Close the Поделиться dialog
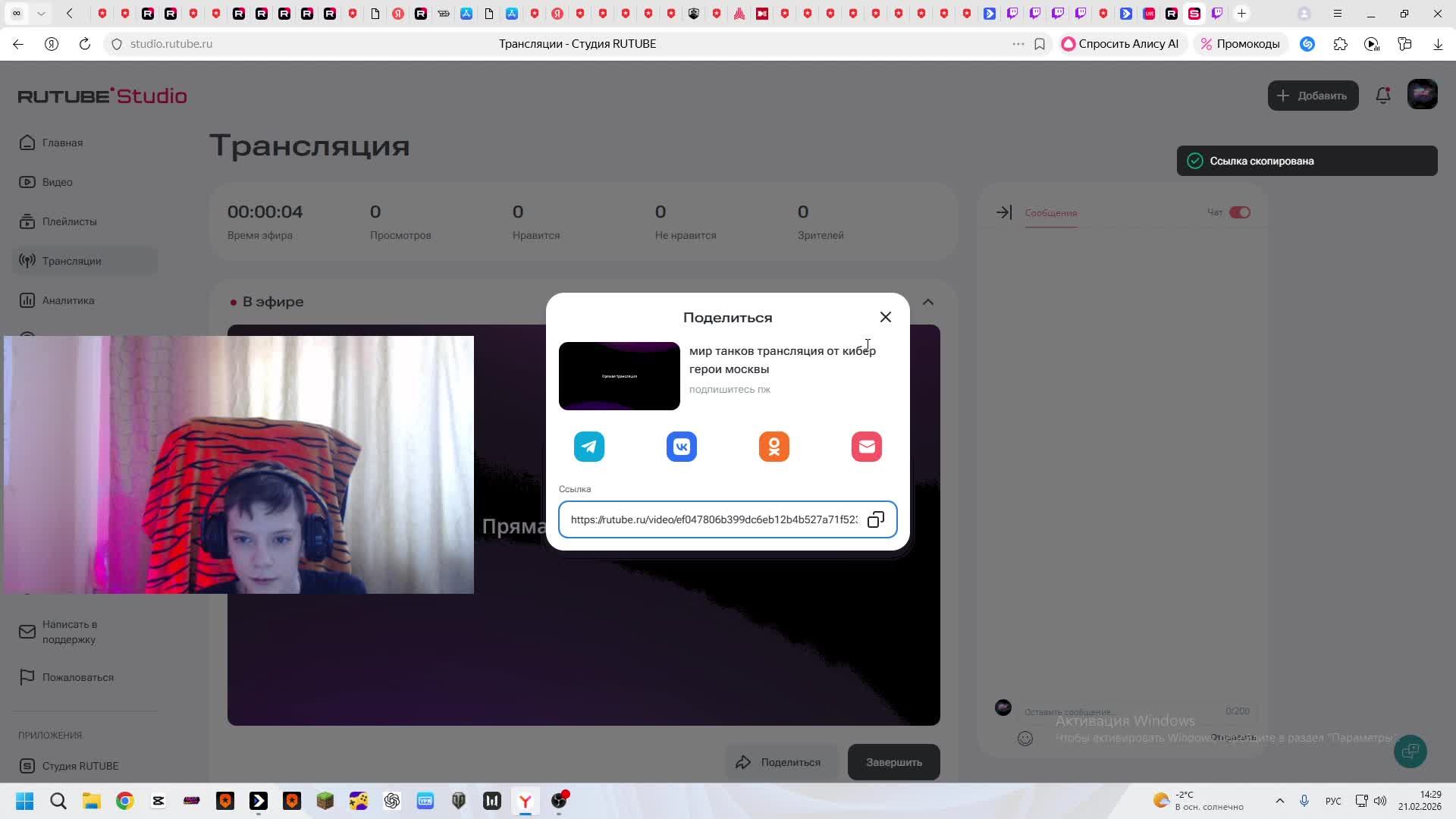This screenshot has width=1456, height=819. (885, 317)
